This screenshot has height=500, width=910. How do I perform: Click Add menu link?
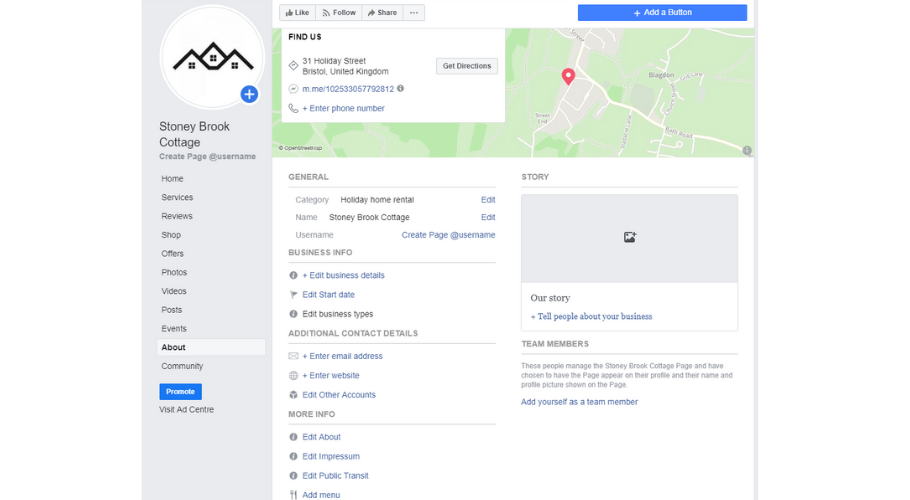click(321, 495)
